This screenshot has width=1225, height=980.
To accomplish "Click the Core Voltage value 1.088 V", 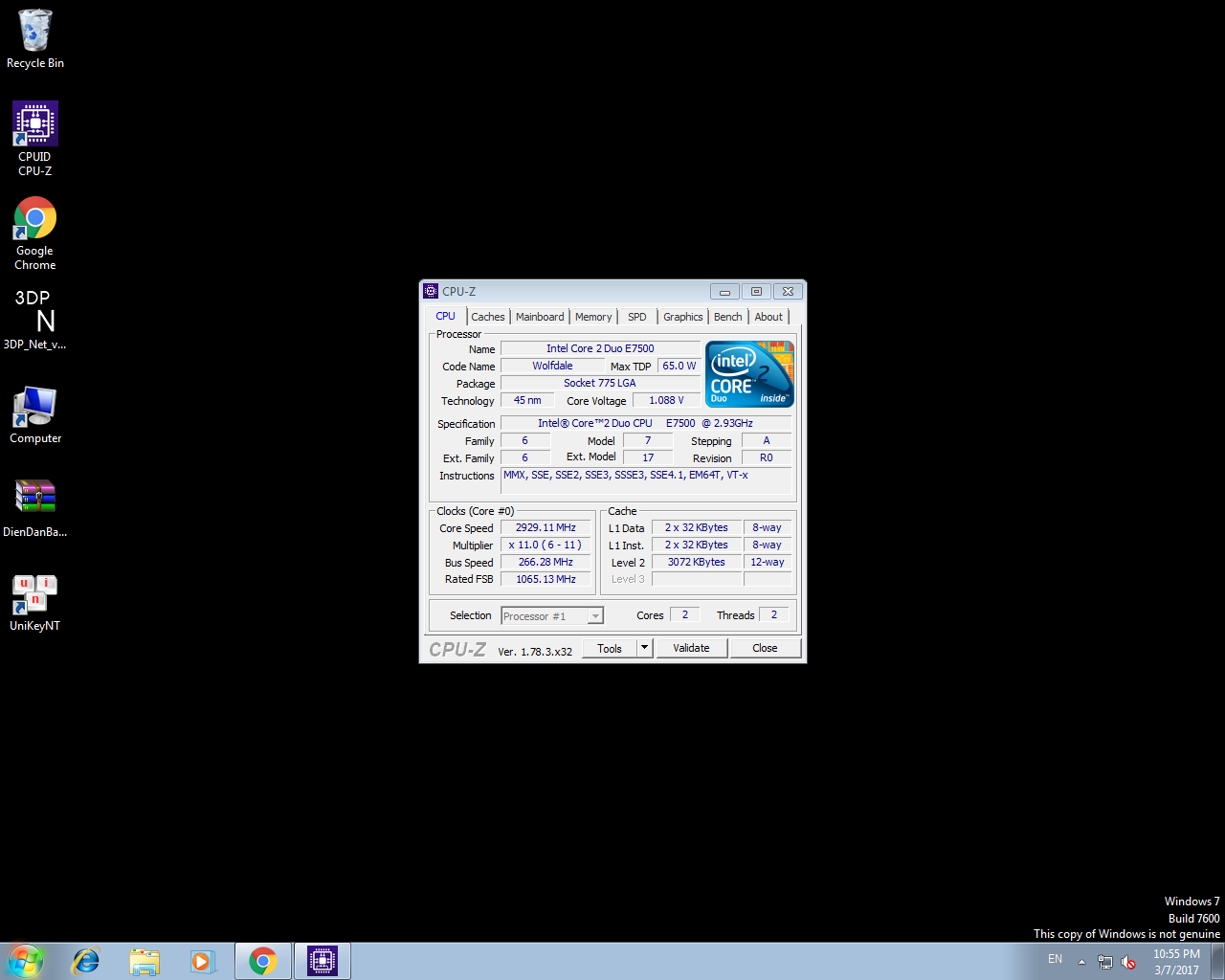I will pos(666,400).
